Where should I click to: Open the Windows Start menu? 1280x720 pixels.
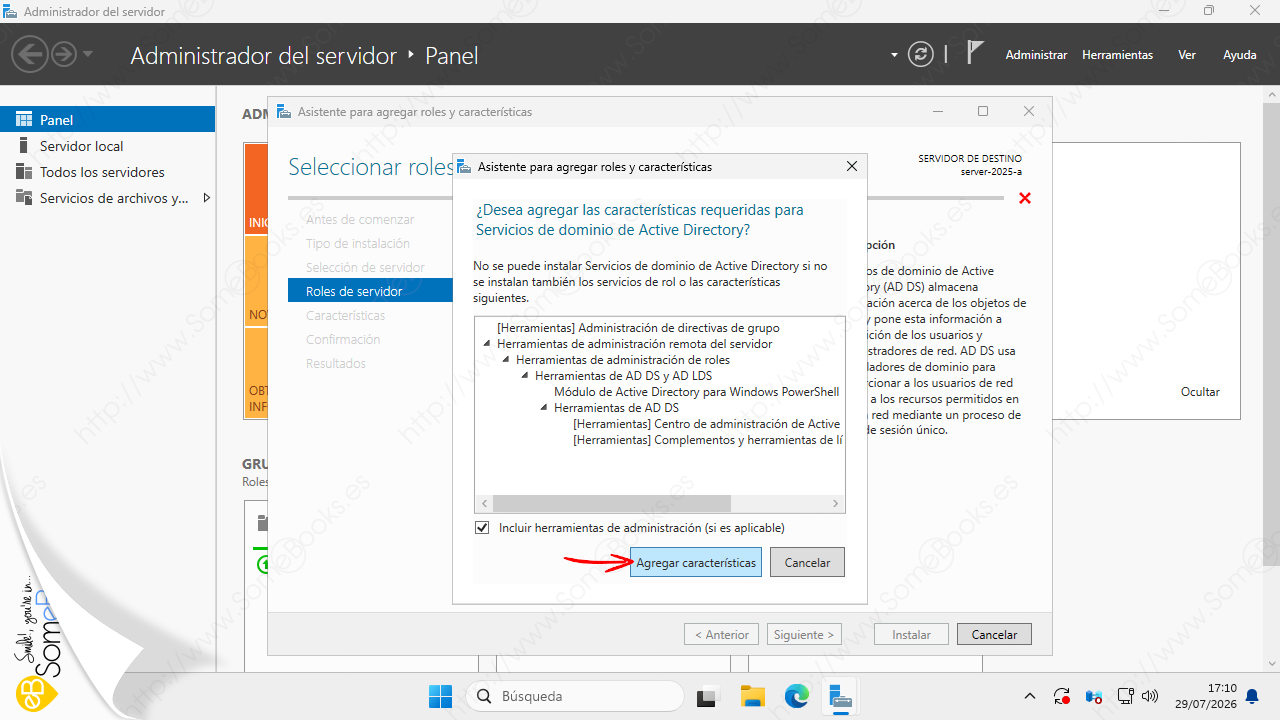point(440,696)
